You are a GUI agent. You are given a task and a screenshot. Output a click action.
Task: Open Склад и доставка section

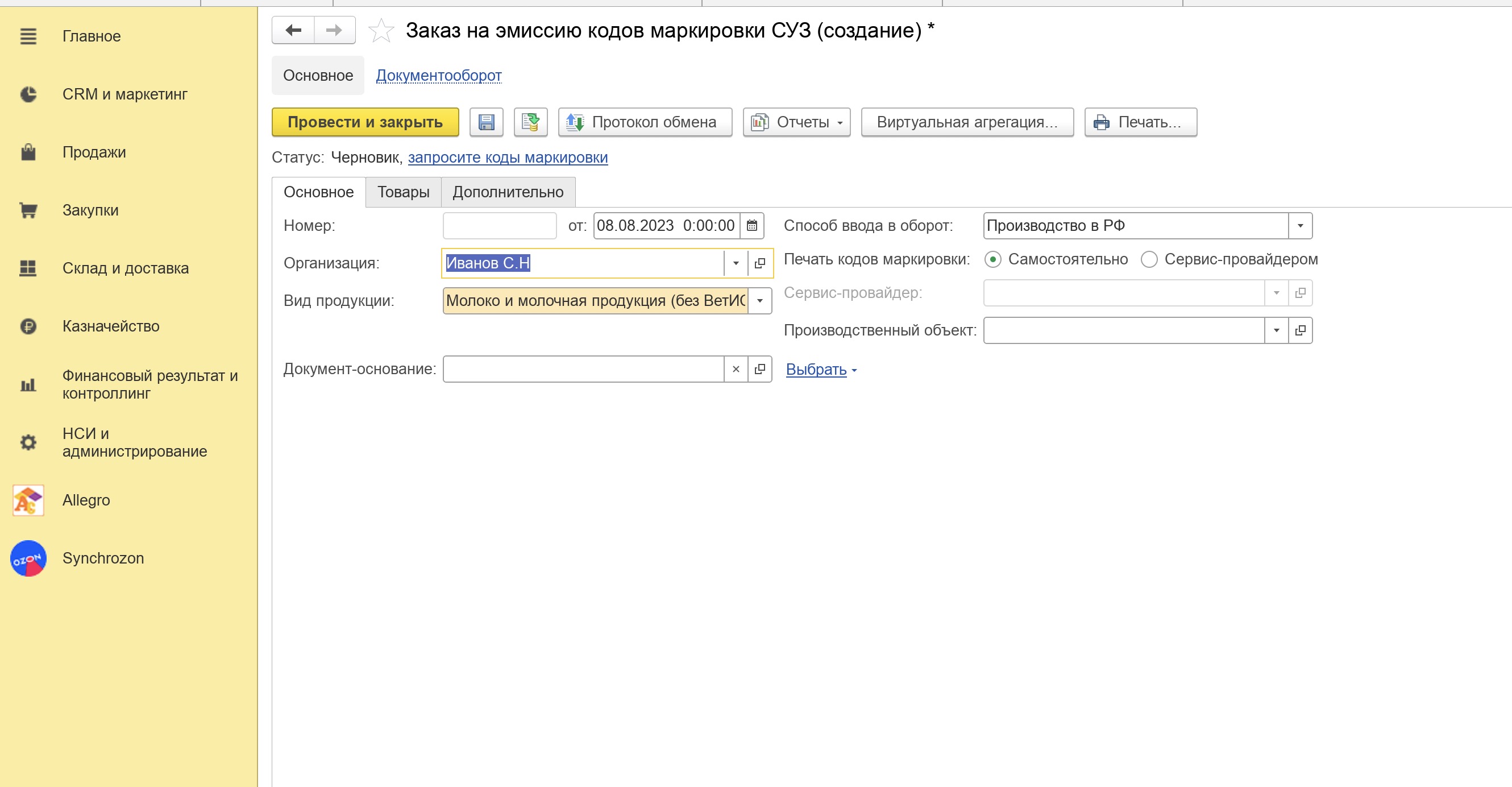coord(126,268)
